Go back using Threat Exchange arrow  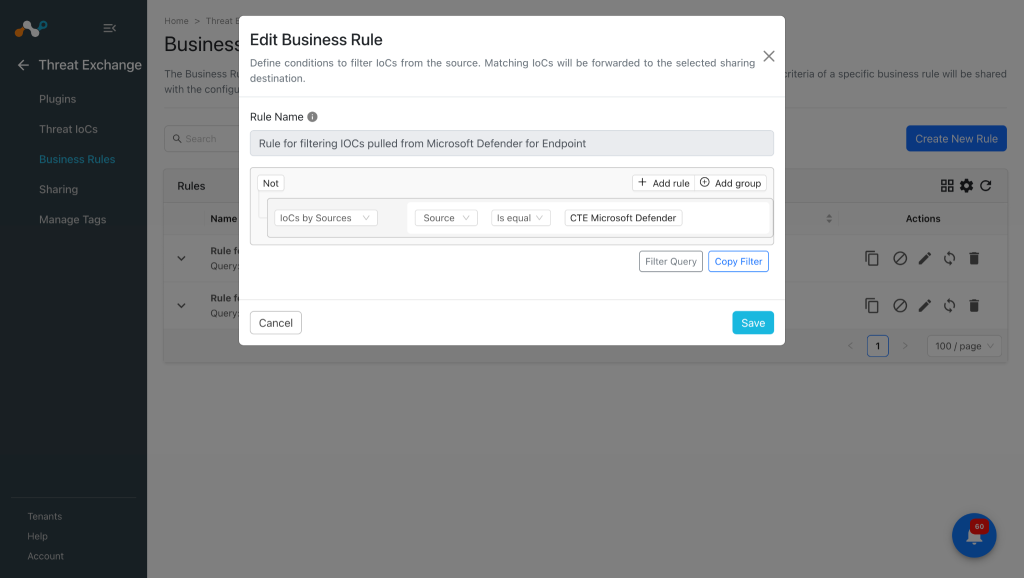pyautogui.click(x=24, y=65)
